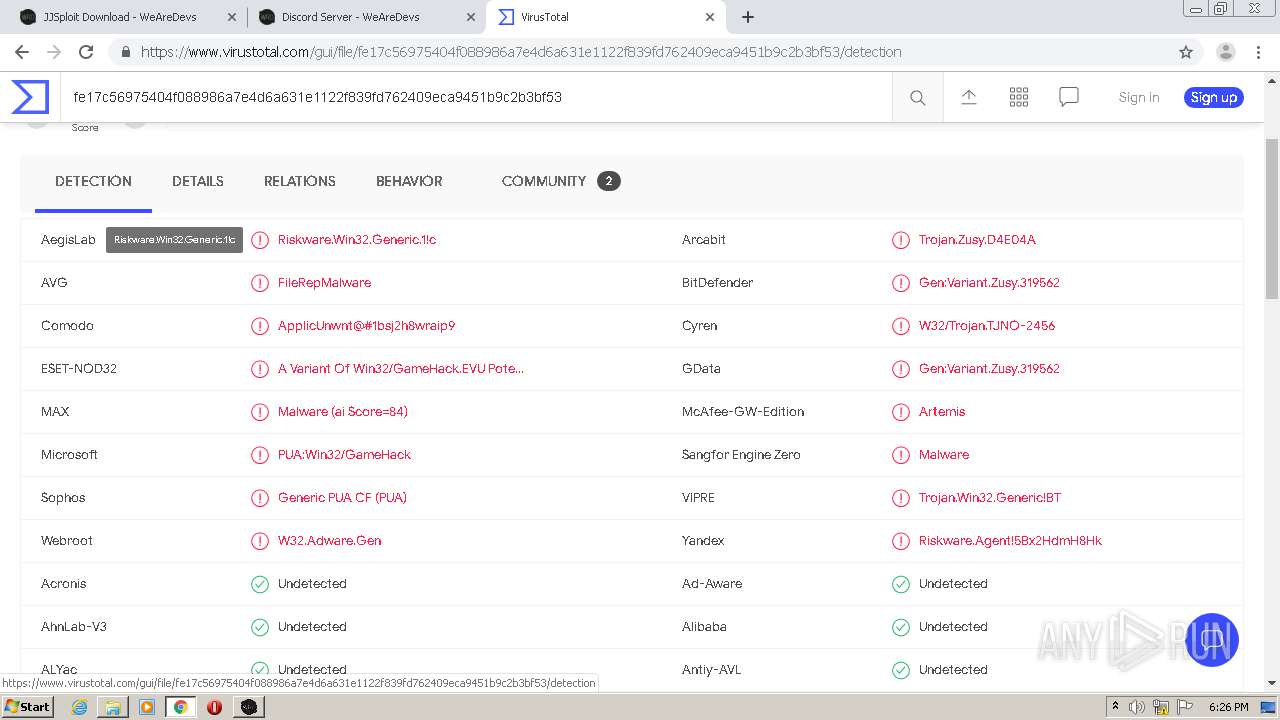This screenshot has width=1280, height=720.
Task: Switch to the Discord Server browser tab
Action: (x=365, y=17)
